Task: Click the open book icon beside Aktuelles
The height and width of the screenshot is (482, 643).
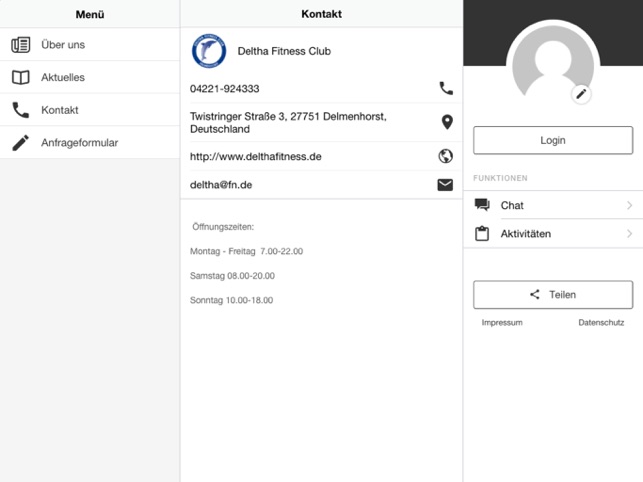Action: (21, 78)
